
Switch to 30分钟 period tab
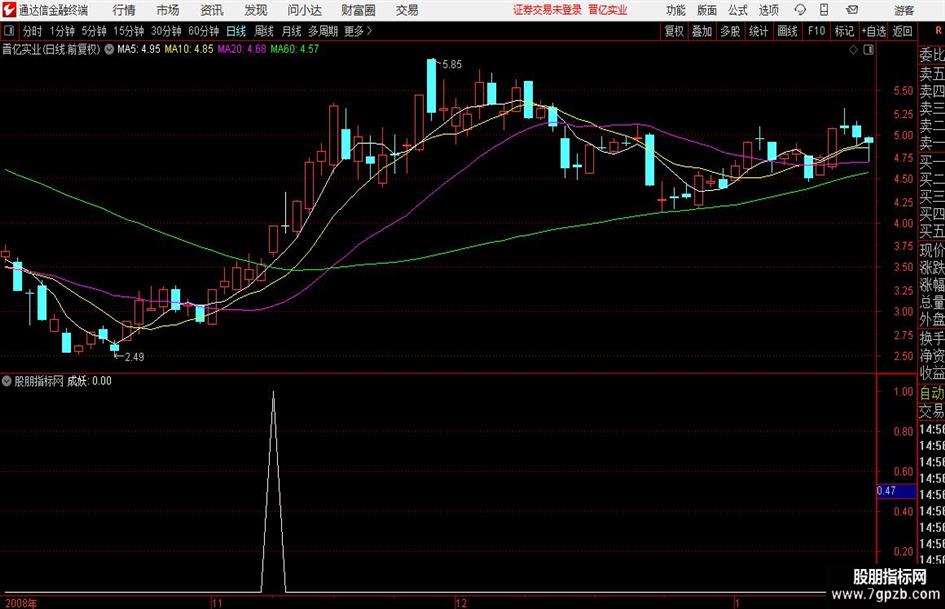point(166,31)
